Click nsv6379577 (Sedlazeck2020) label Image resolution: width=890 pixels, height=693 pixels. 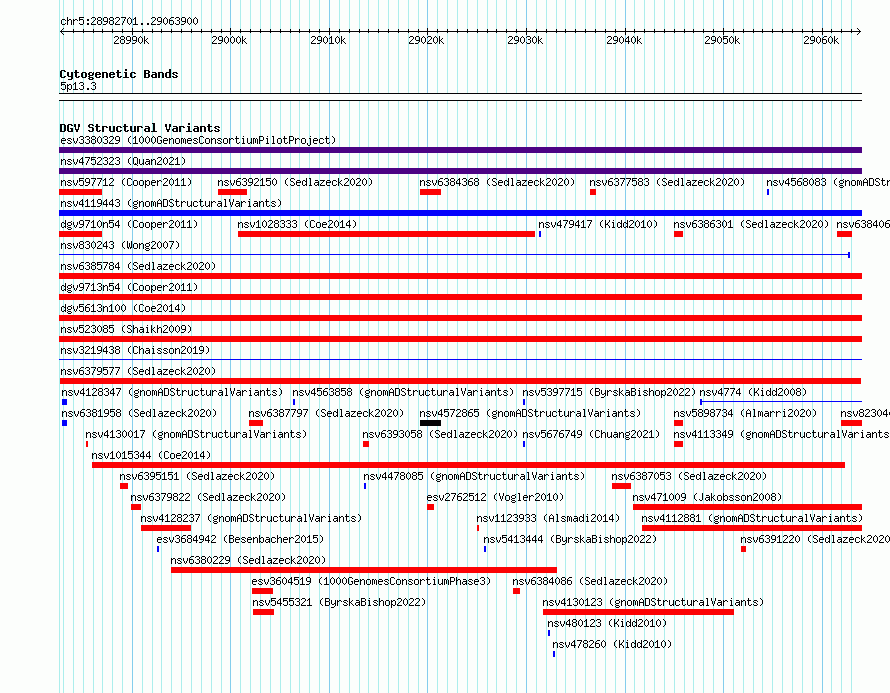click(138, 371)
